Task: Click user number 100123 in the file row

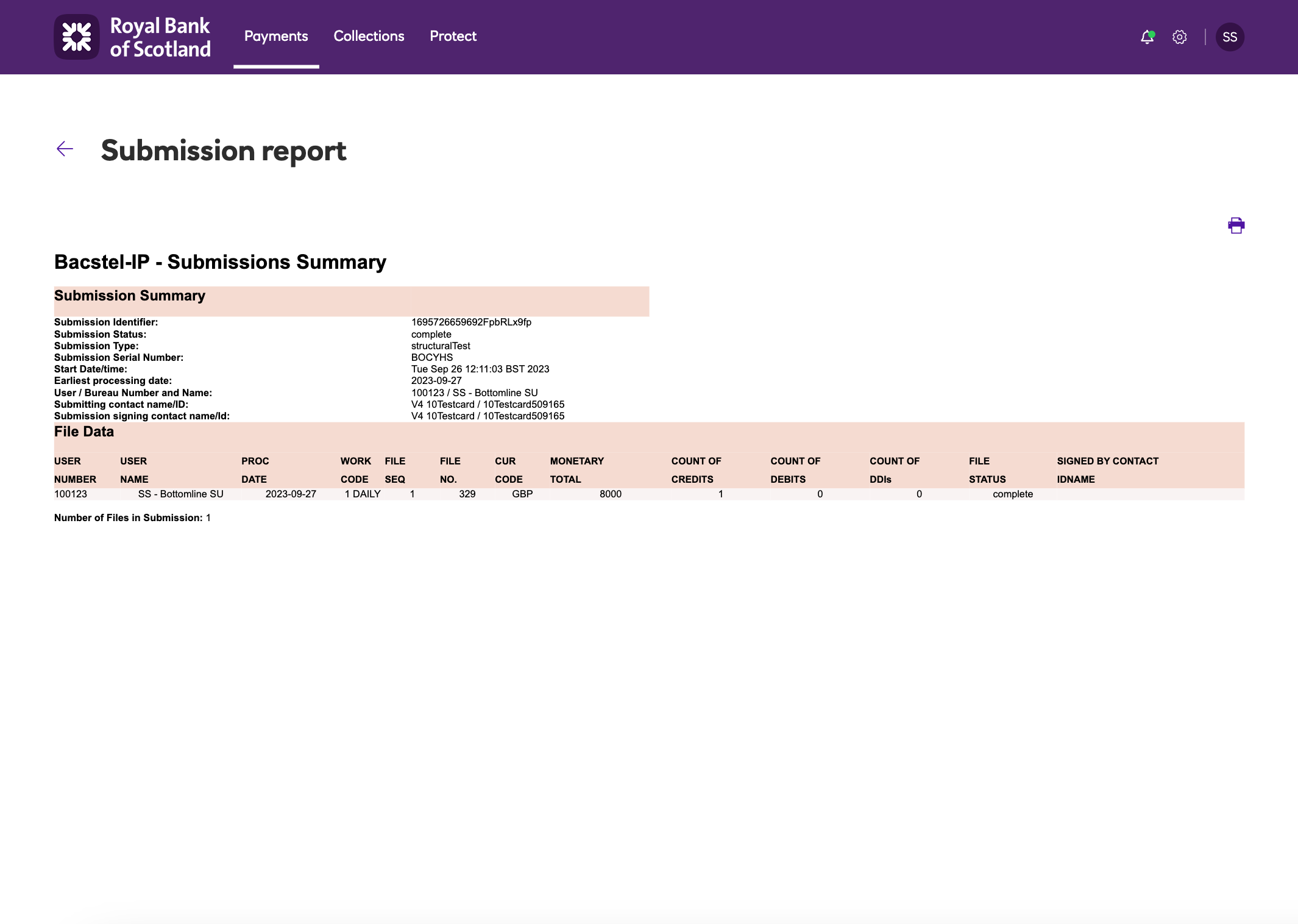Action: [71, 494]
